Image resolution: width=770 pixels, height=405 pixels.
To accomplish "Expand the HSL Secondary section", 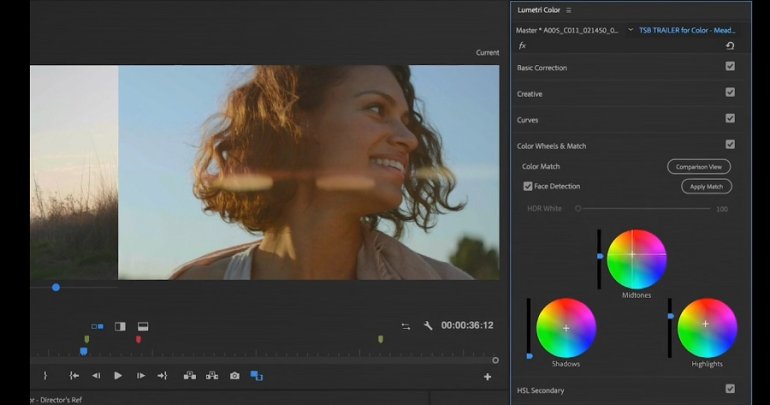I will point(540,390).
